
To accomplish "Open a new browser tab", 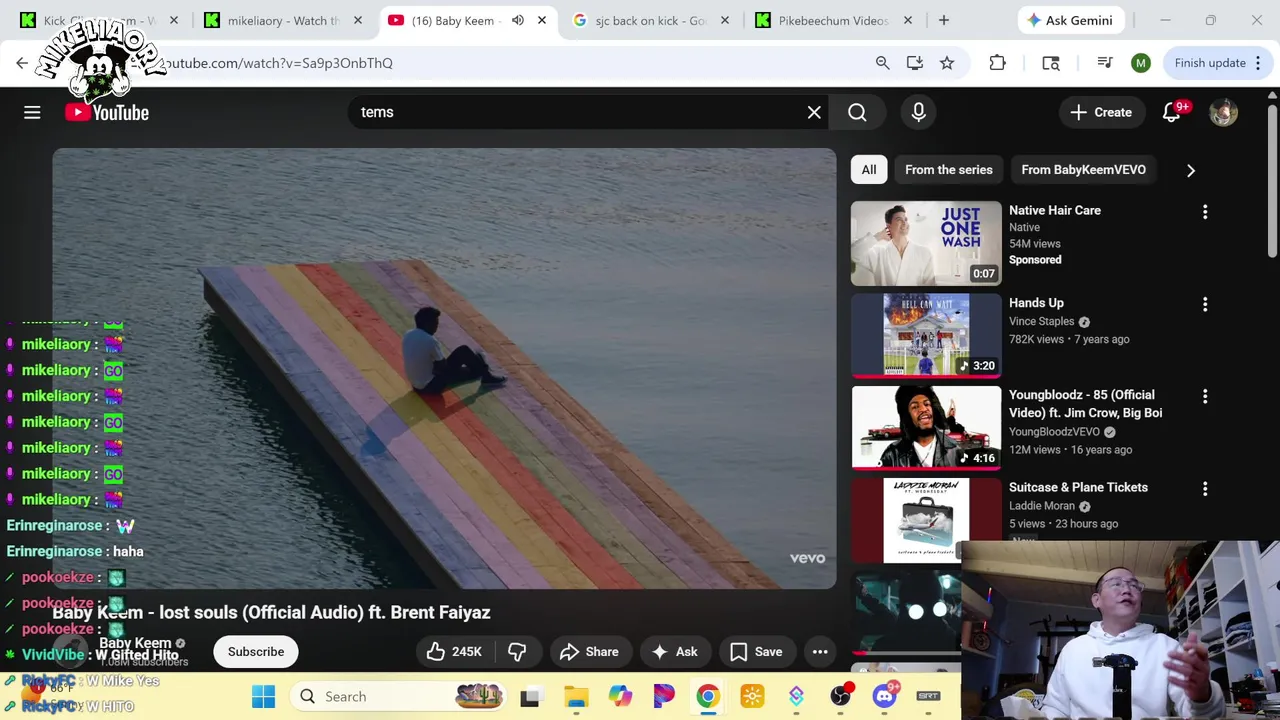I will tap(943, 20).
